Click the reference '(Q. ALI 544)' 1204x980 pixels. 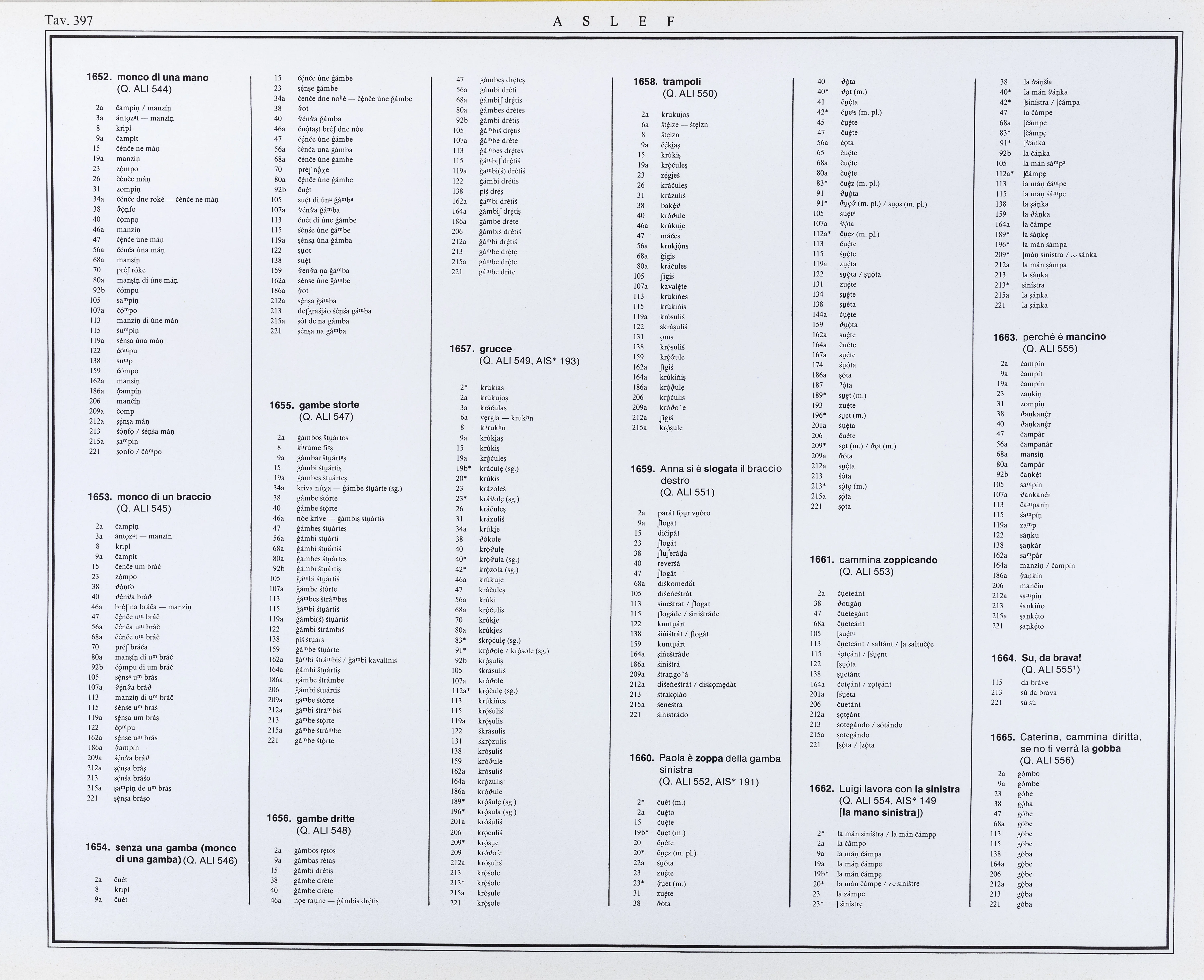(144, 89)
